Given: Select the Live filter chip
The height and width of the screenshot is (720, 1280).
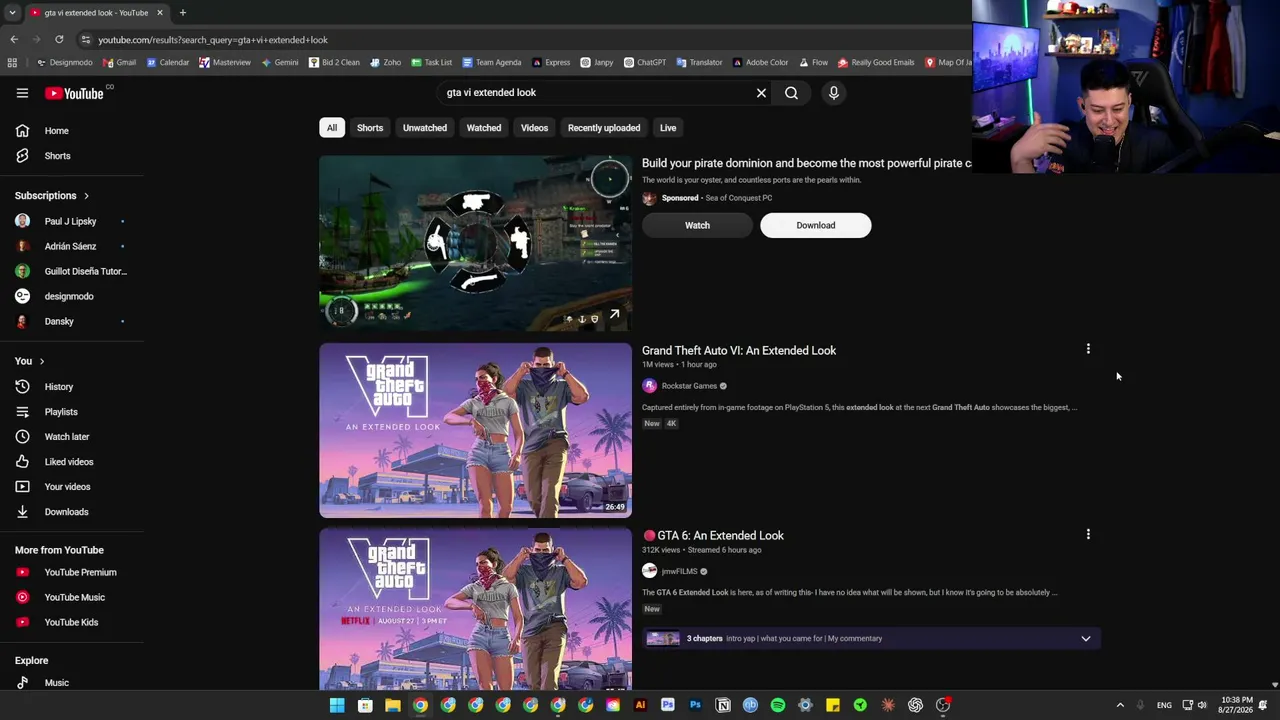Looking at the screenshot, I should tap(668, 128).
